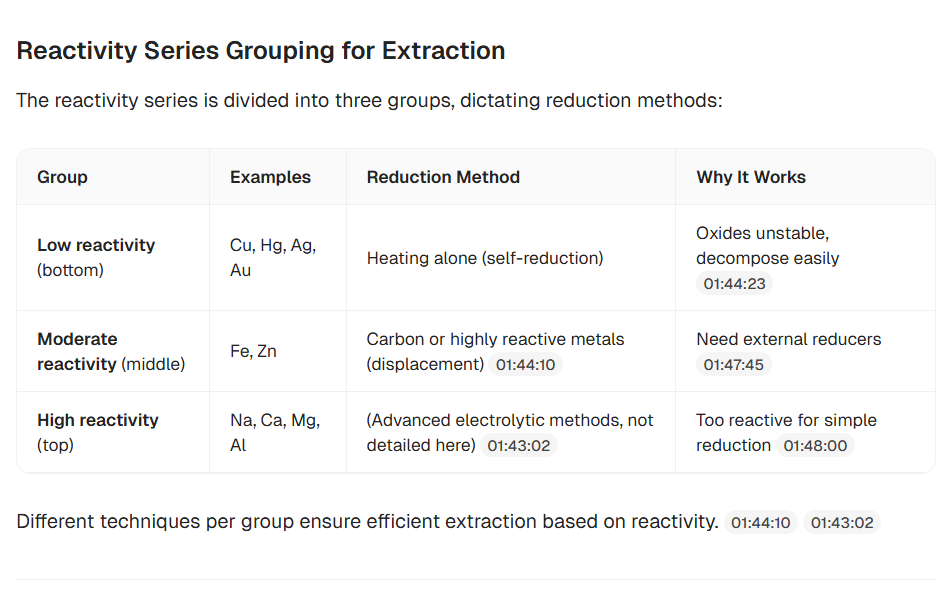The width and height of the screenshot is (948, 592).
Task: Click 01:43:02 chip after the summary sentence
Action: pos(842,522)
